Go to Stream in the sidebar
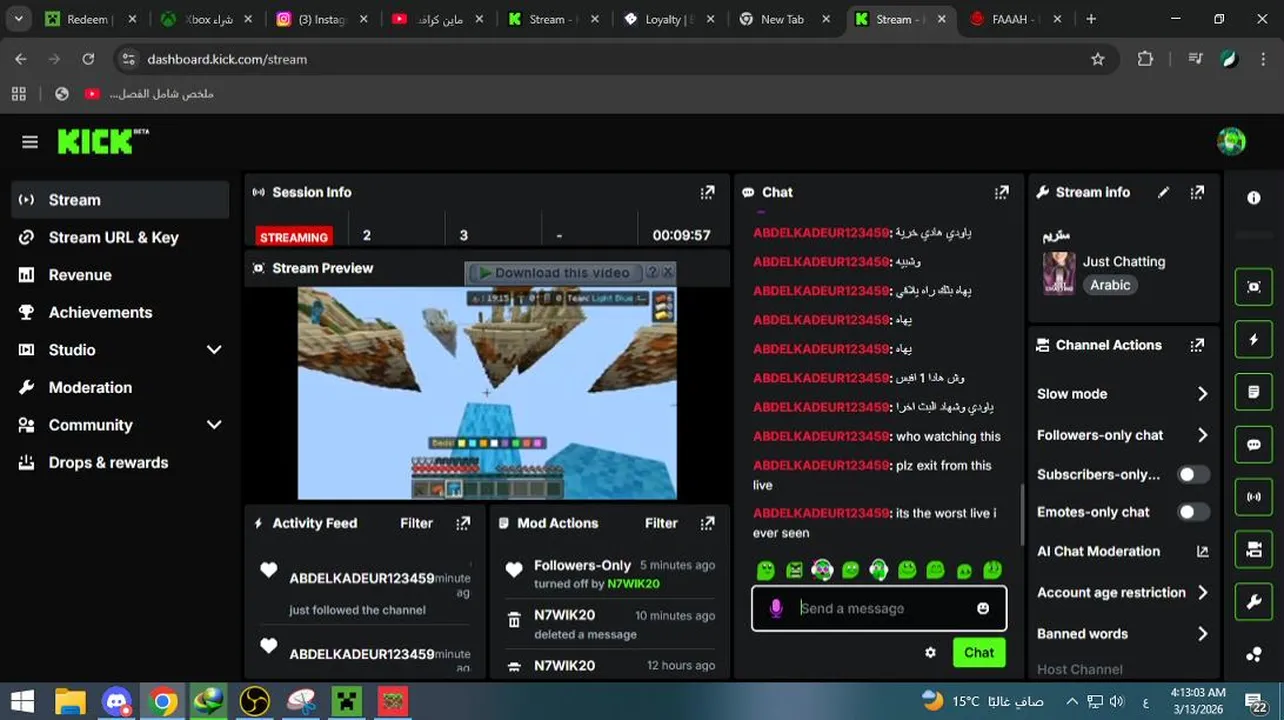This screenshot has width=1284, height=720. [120, 200]
